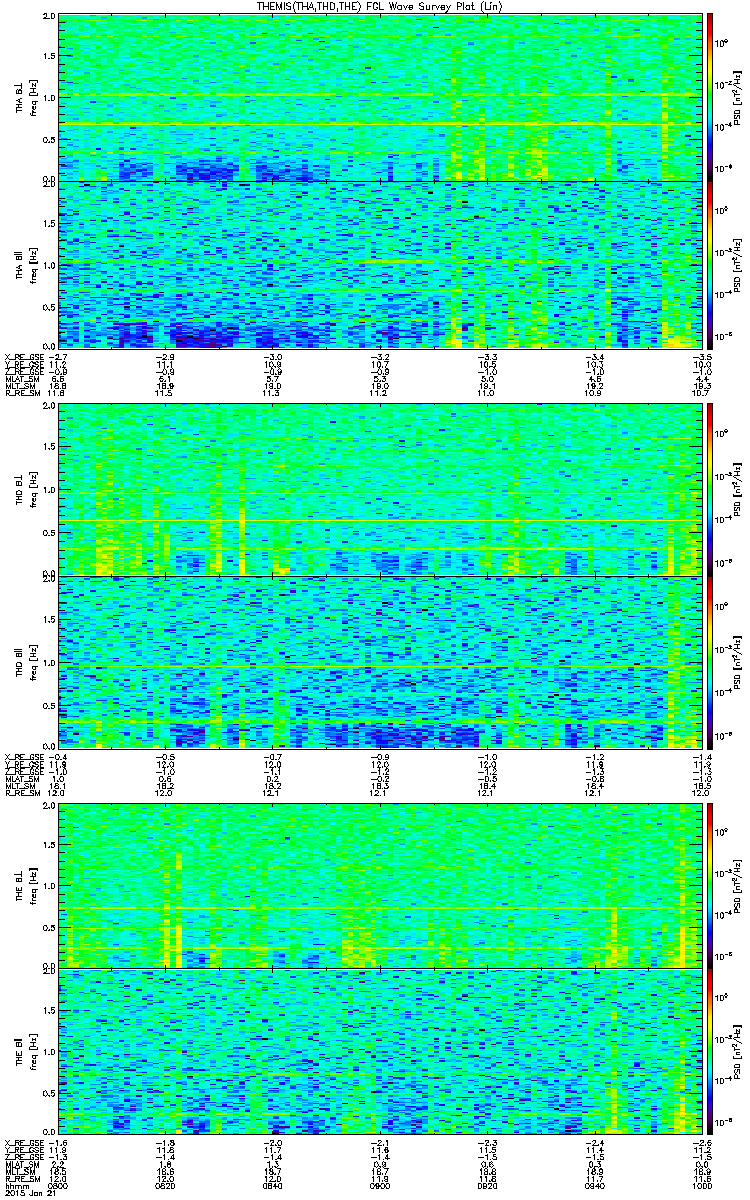Click the PSD color bar beside THD panels

point(710,576)
